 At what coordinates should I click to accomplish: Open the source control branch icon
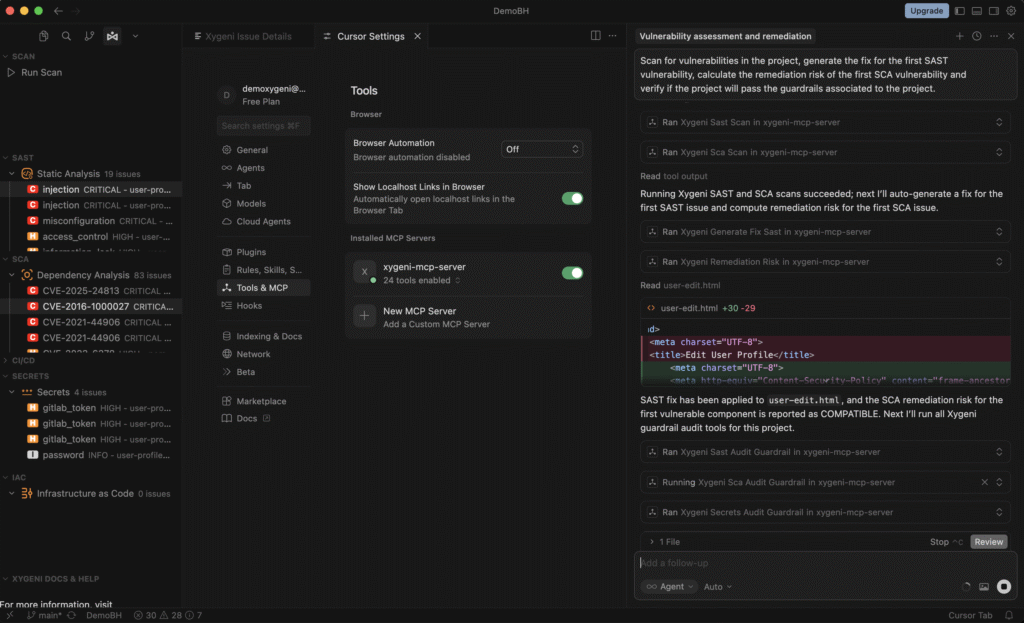click(89, 37)
